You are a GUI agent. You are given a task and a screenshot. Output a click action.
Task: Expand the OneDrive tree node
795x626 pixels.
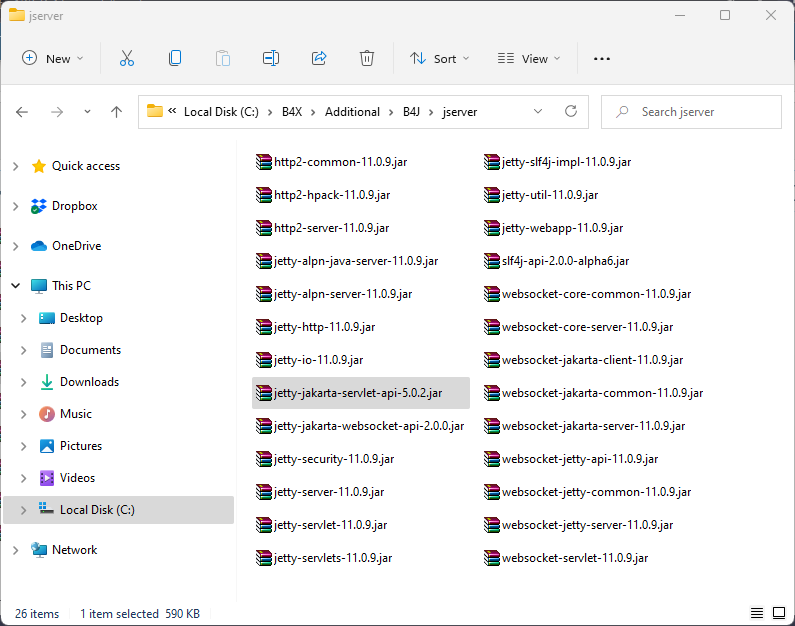16,246
